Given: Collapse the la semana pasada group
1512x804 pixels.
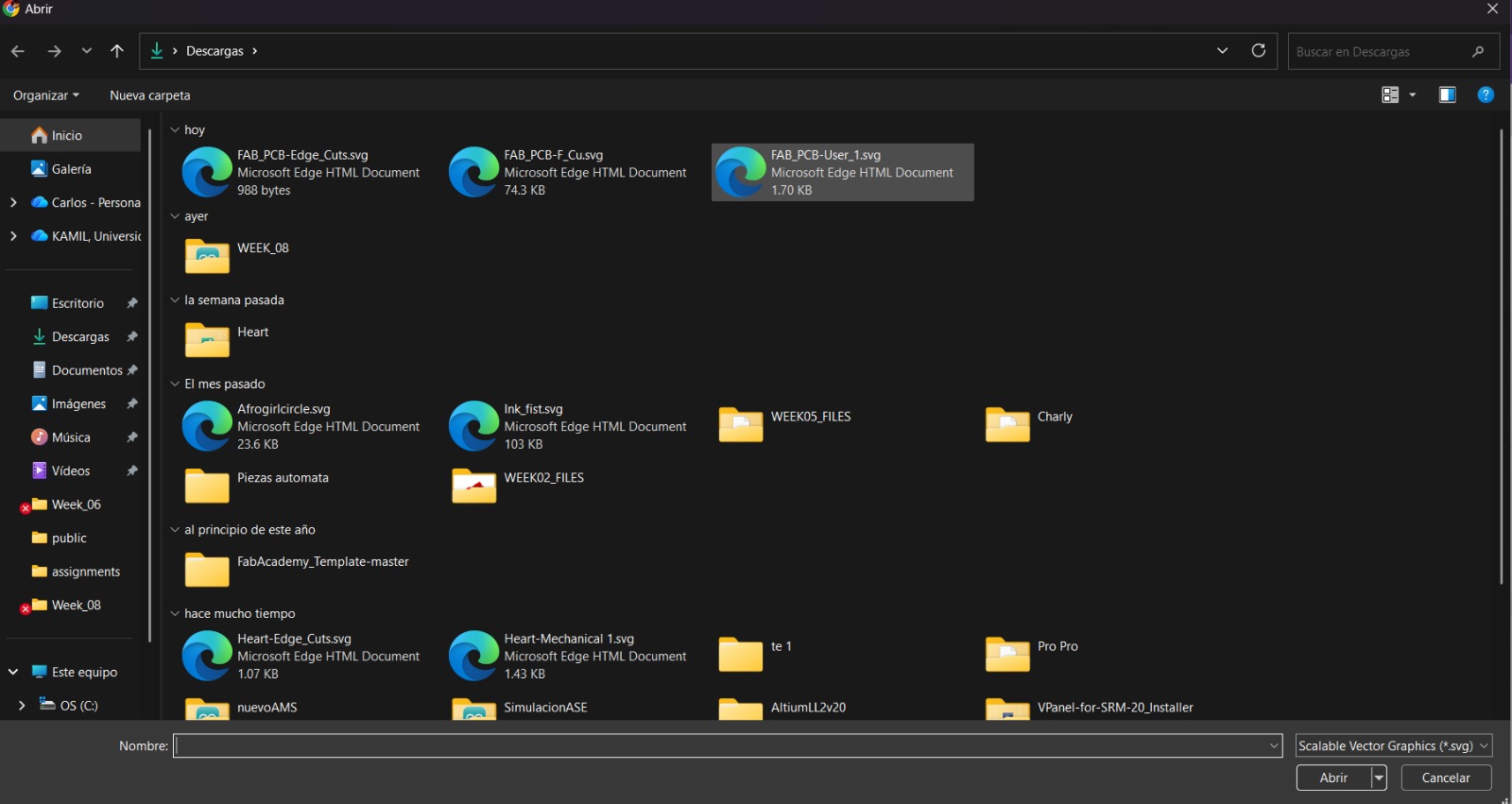Looking at the screenshot, I should point(175,299).
